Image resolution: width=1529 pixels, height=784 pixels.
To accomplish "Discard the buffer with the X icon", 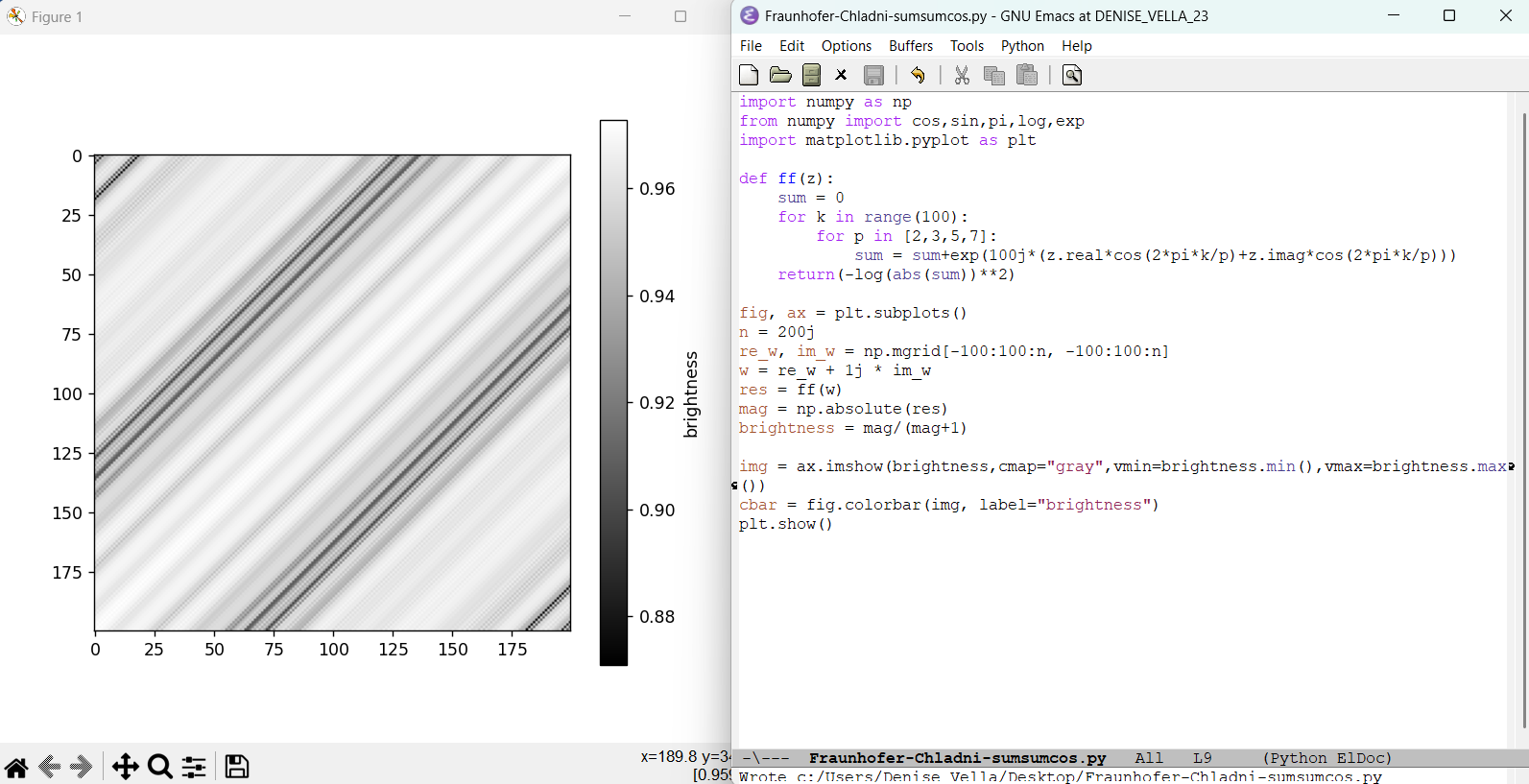I will point(841,75).
